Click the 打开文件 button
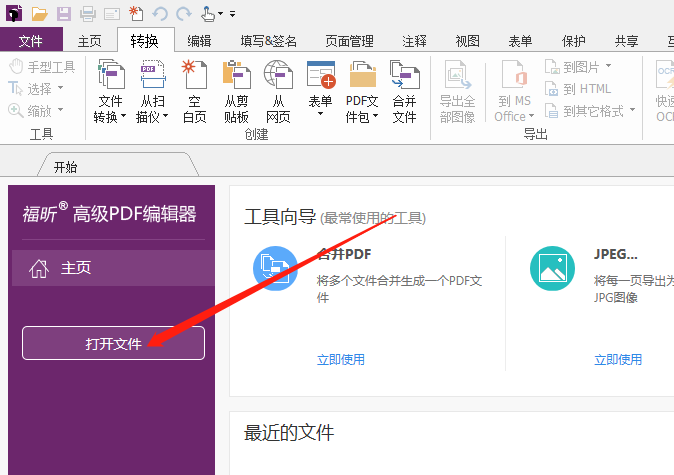The width and height of the screenshot is (674, 475). point(113,343)
